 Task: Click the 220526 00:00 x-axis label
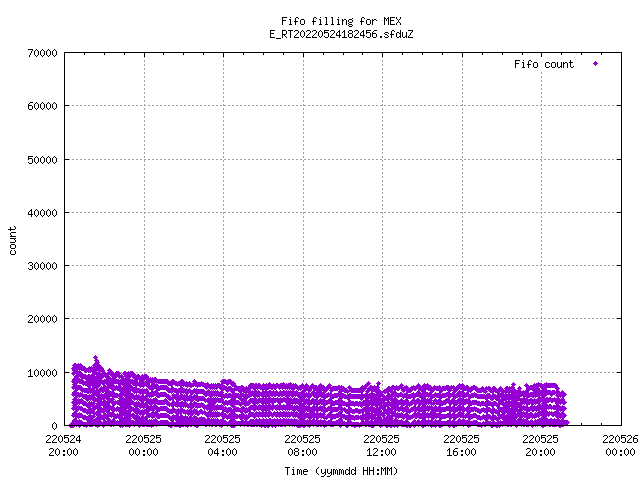(x=620, y=445)
